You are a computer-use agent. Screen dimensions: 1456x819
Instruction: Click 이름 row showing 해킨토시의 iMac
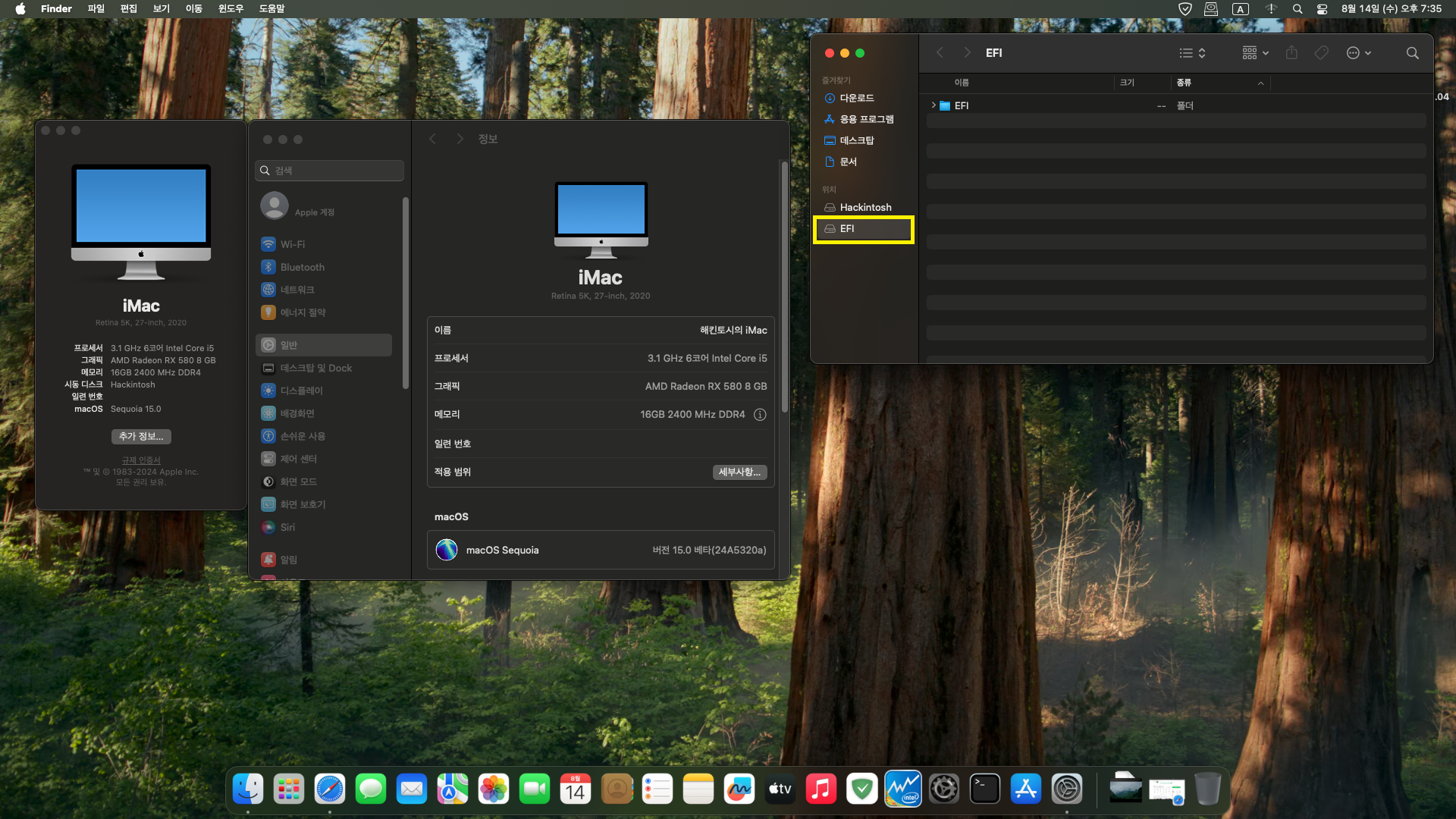601,330
